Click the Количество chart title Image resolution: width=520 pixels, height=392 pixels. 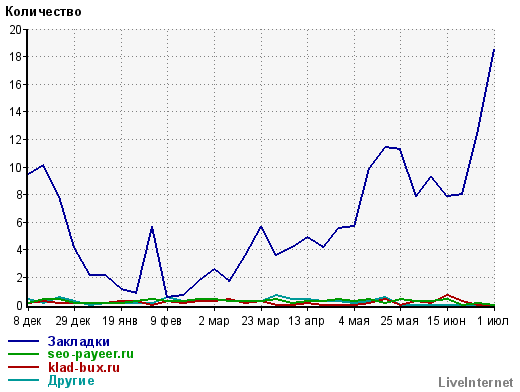(x=43, y=12)
